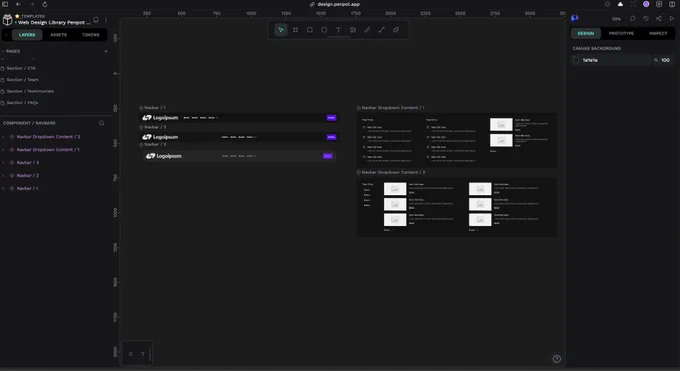Open the Penpot main menu (three dots)
680x371 pixels.
click(x=106, y=20)
